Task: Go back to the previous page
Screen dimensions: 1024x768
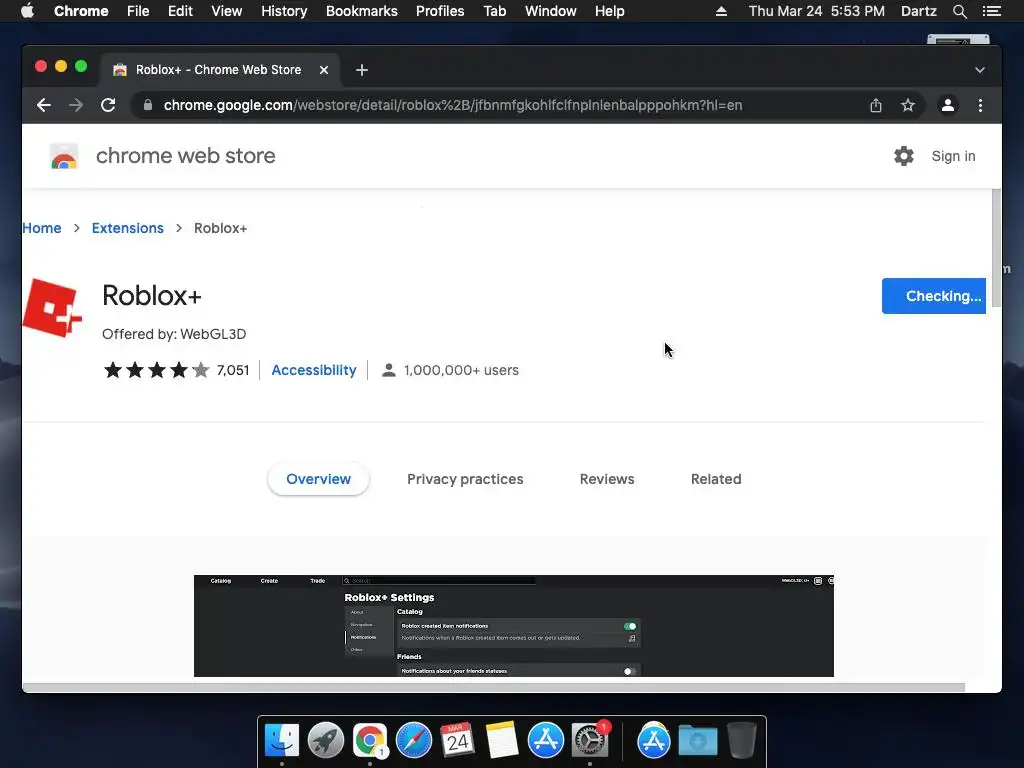Action: pyautogui.click(x=44, y=105)
